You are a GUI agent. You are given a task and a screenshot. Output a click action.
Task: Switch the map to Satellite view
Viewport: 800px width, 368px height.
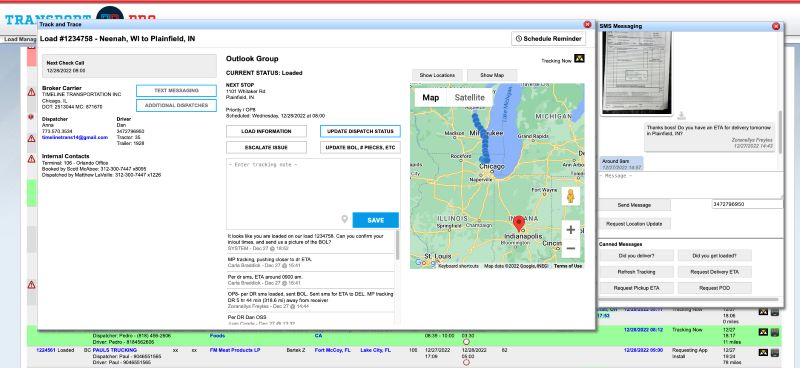469,97
